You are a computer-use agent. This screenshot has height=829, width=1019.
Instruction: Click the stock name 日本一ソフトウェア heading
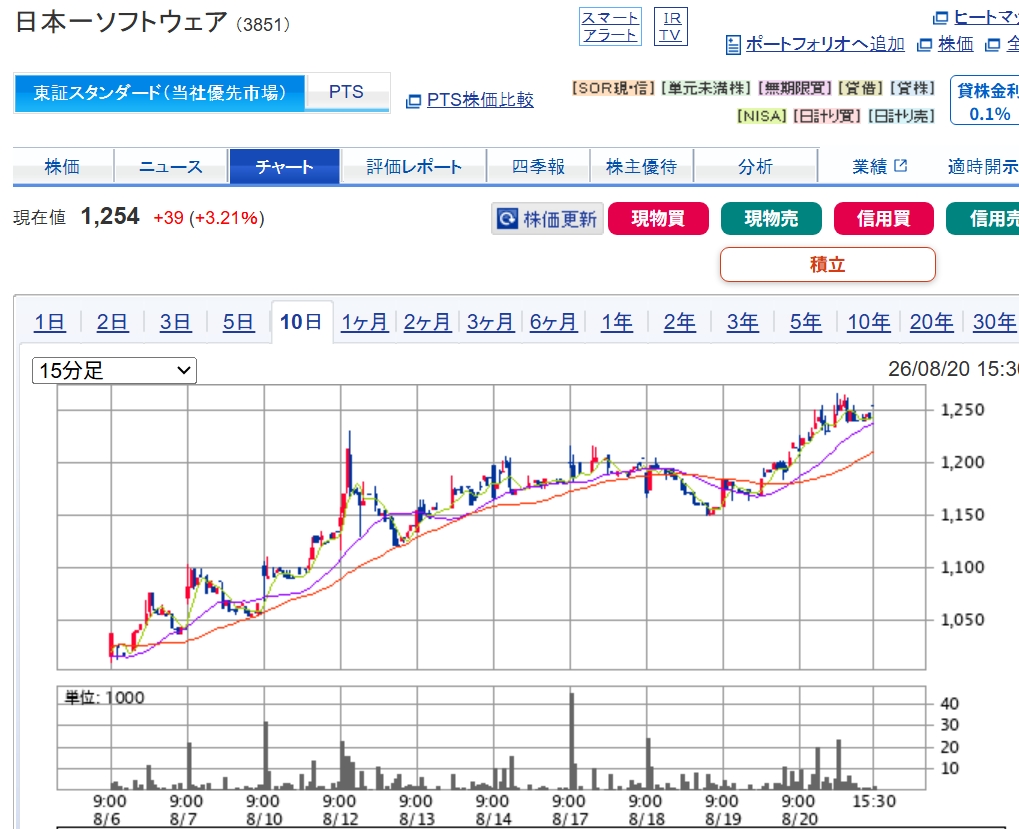coord(120,22)
